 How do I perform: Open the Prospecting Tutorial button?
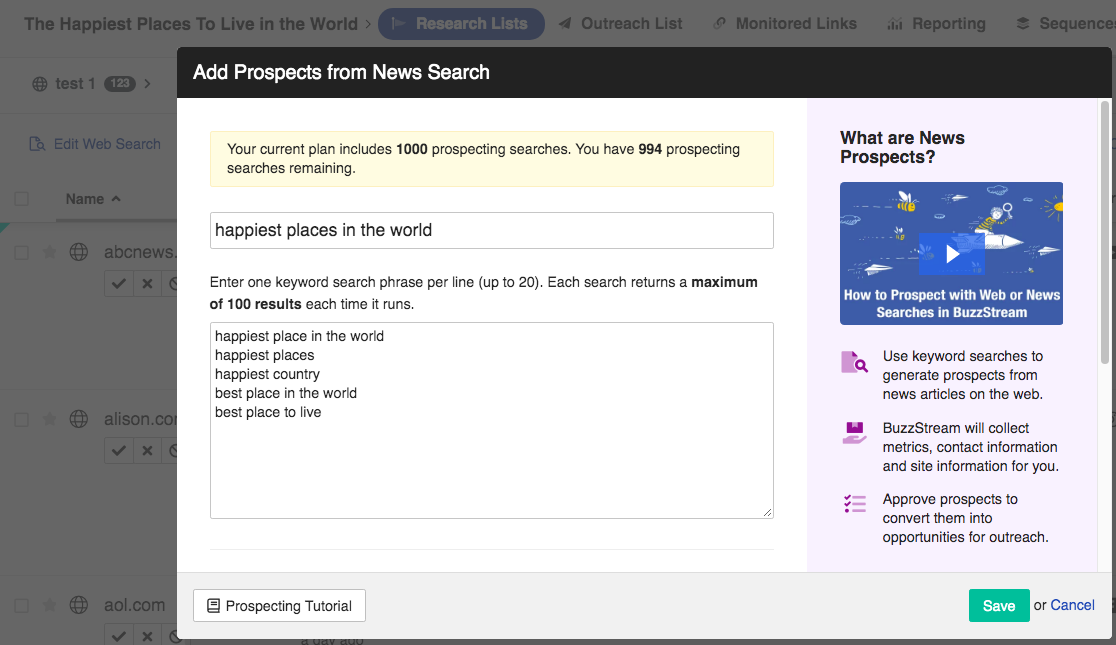click(279, 606)
